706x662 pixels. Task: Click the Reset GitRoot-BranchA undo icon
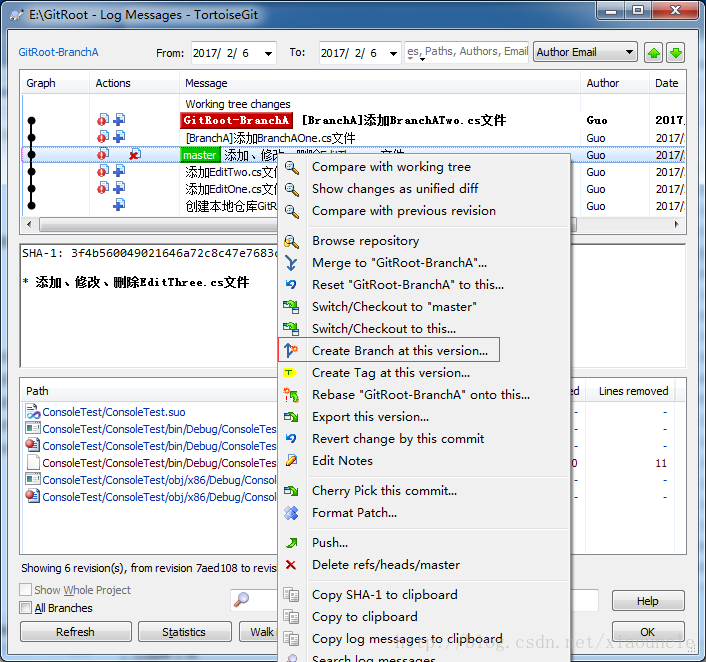[291, 285]
